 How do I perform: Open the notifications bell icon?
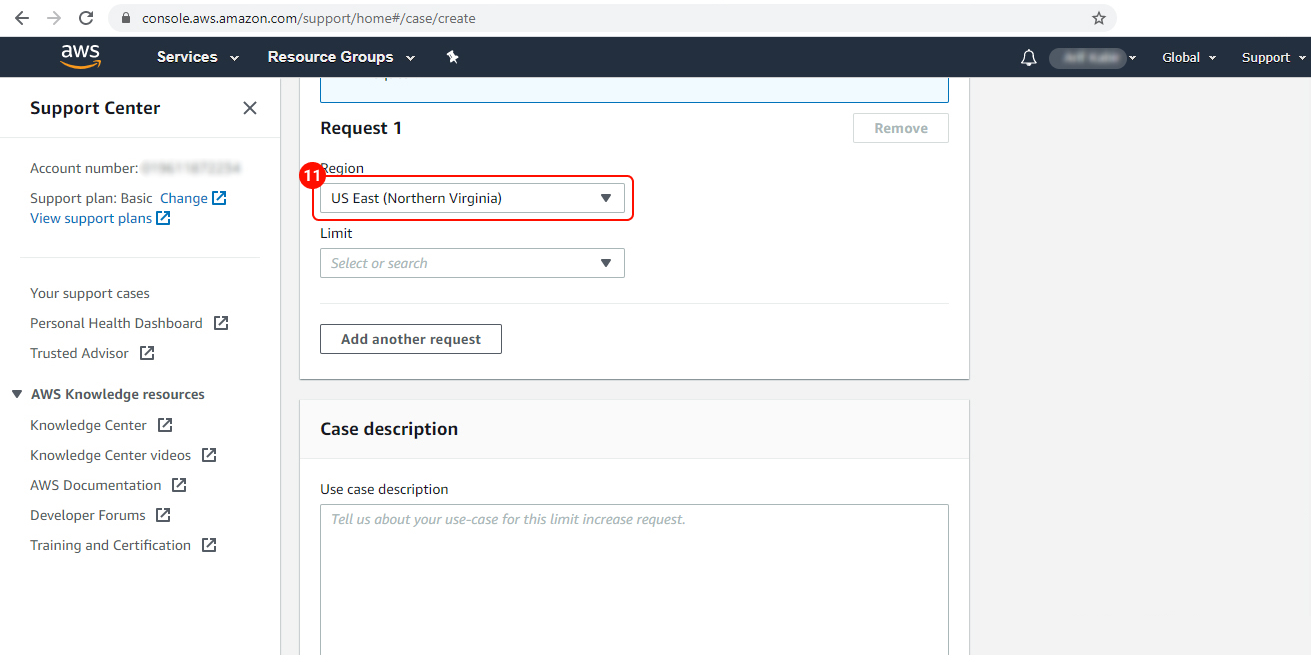[x=1028, y=58]
